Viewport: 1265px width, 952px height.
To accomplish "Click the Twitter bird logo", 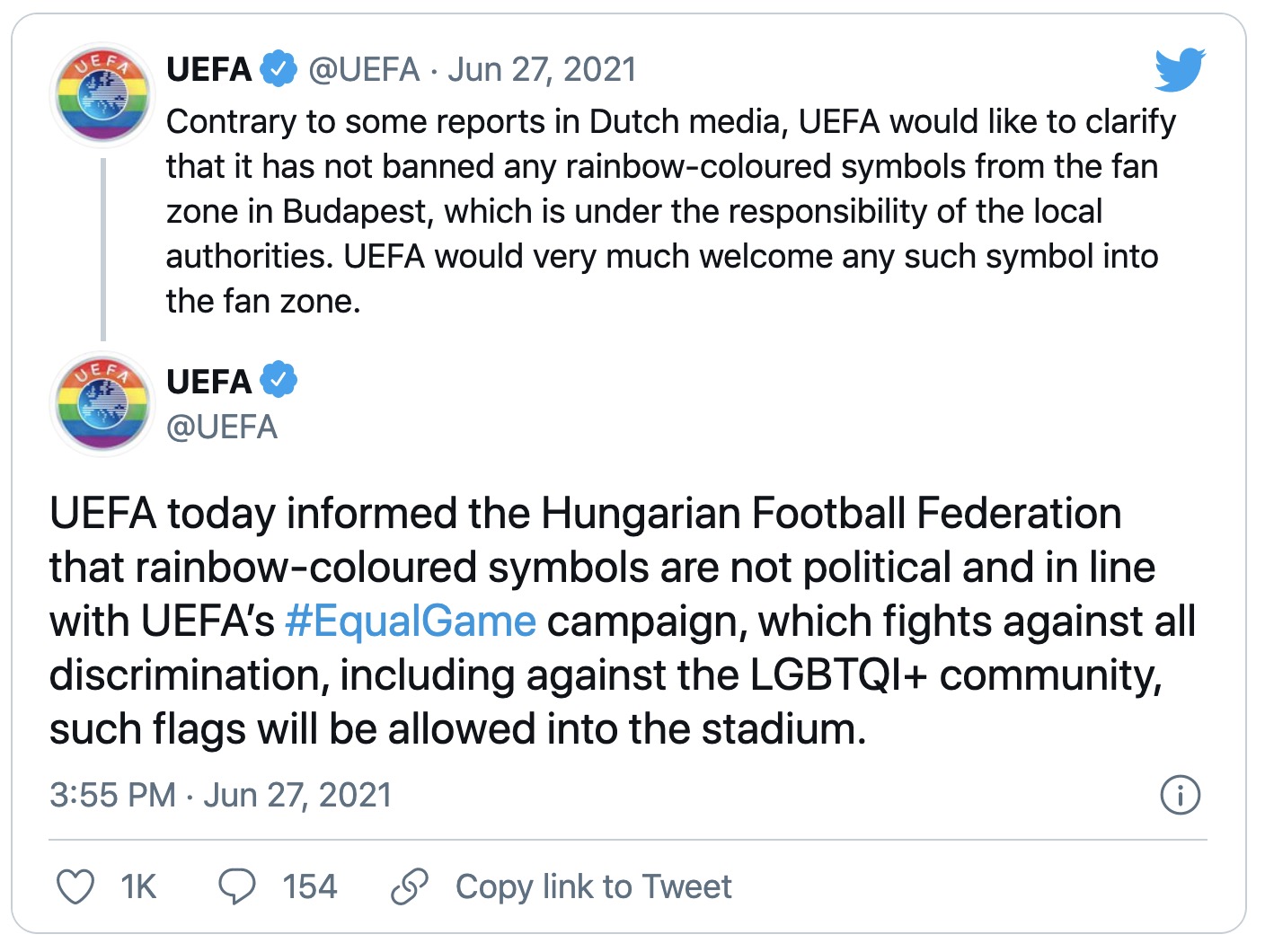I will [1180, 70].
